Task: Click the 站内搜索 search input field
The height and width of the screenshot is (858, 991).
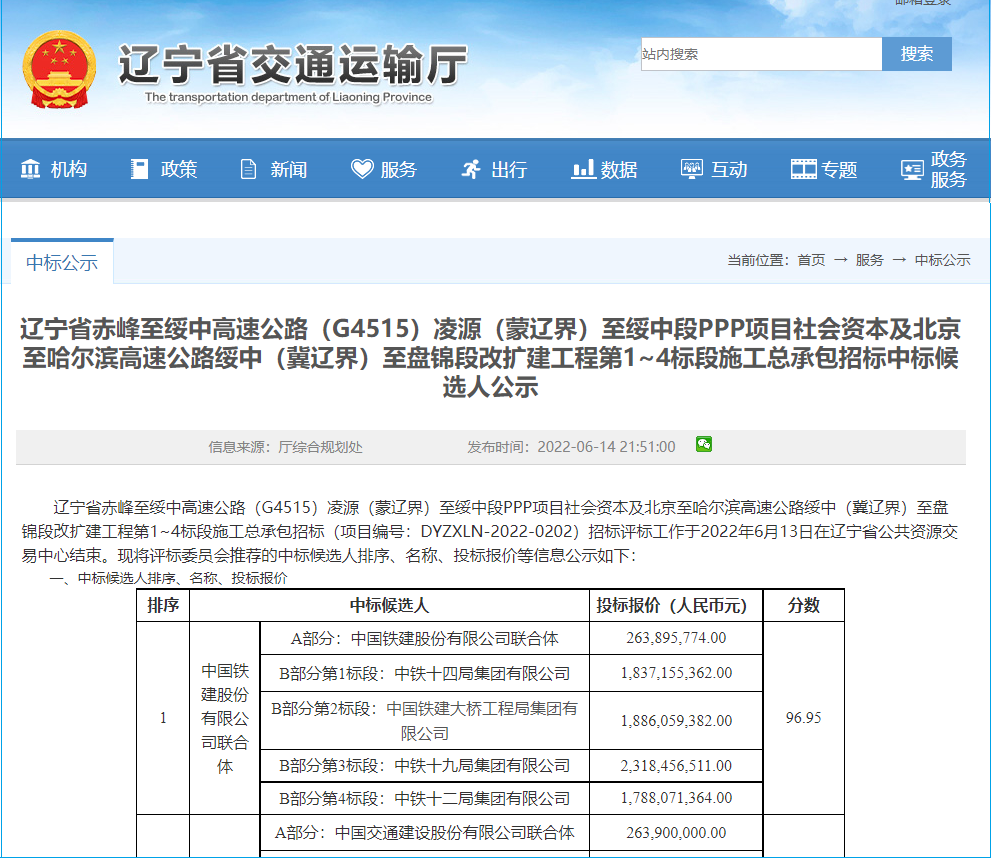Action: pyautogui.click(x=760, y=54)
